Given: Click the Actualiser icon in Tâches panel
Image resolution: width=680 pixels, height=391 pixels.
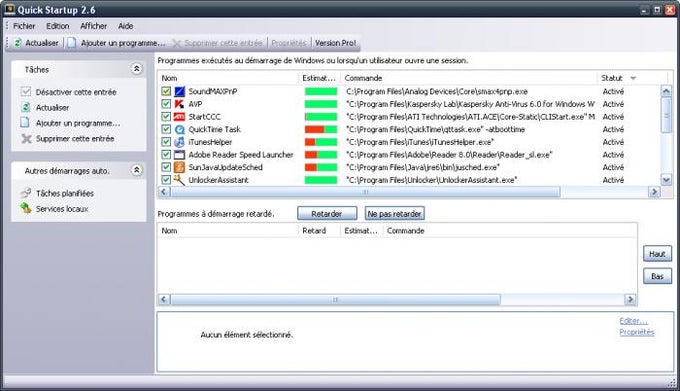Looking at the screenshot, I should 26,107.
